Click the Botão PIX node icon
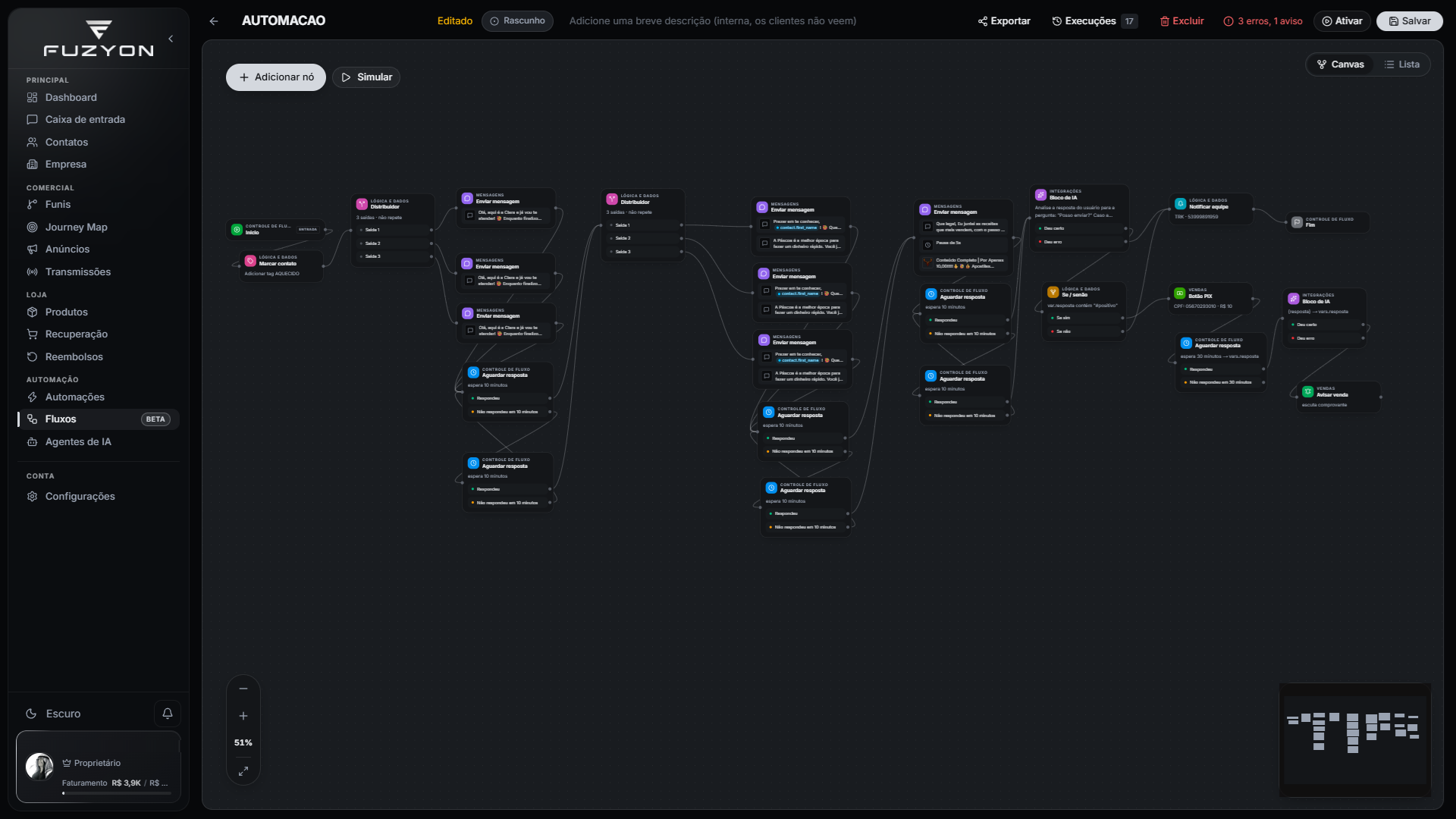1456x819 pixels. [x=1180, y=293]
